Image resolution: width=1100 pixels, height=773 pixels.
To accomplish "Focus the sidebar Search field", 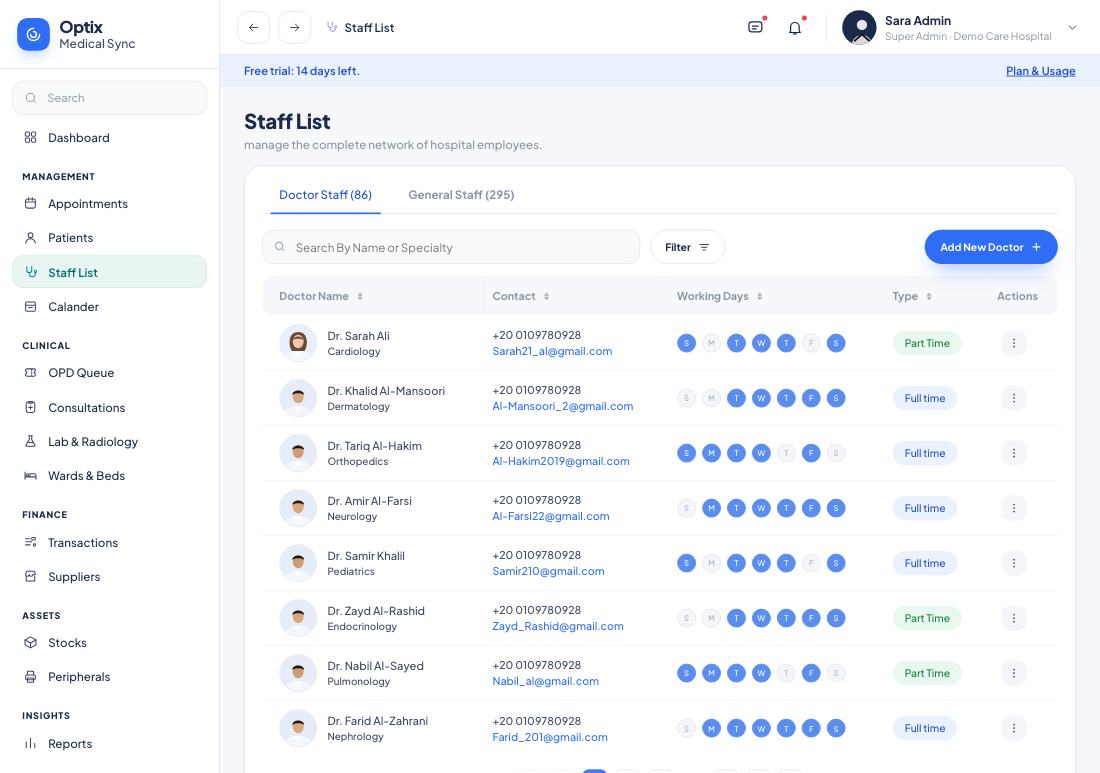I will pos(109,98).
